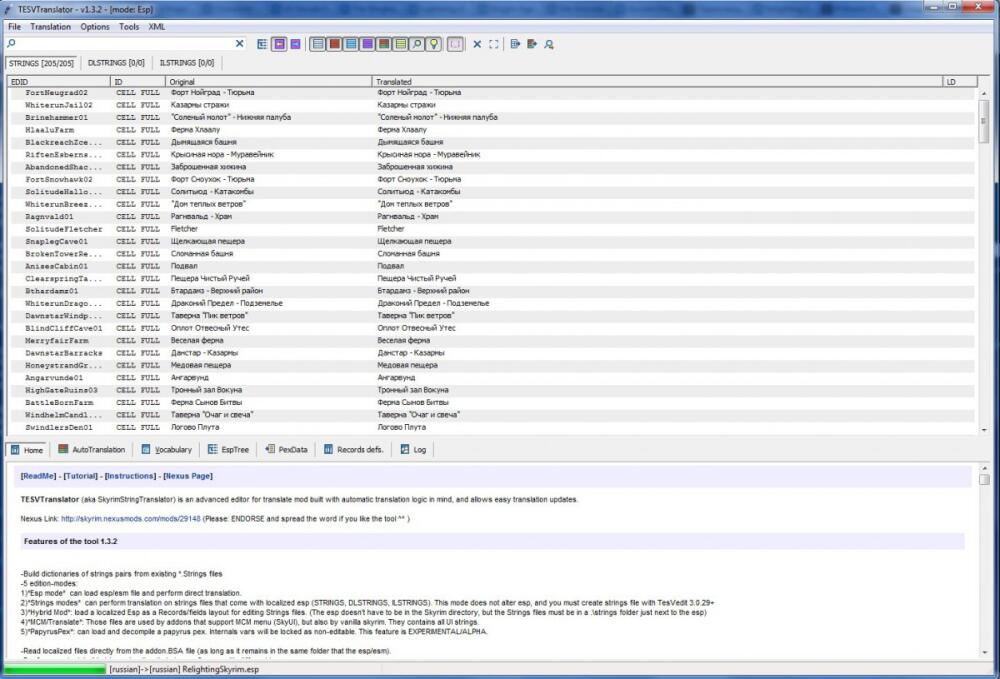Click the ID column header
The width and height of the screenshot is (1000, 679).
[x=138, y=82]
